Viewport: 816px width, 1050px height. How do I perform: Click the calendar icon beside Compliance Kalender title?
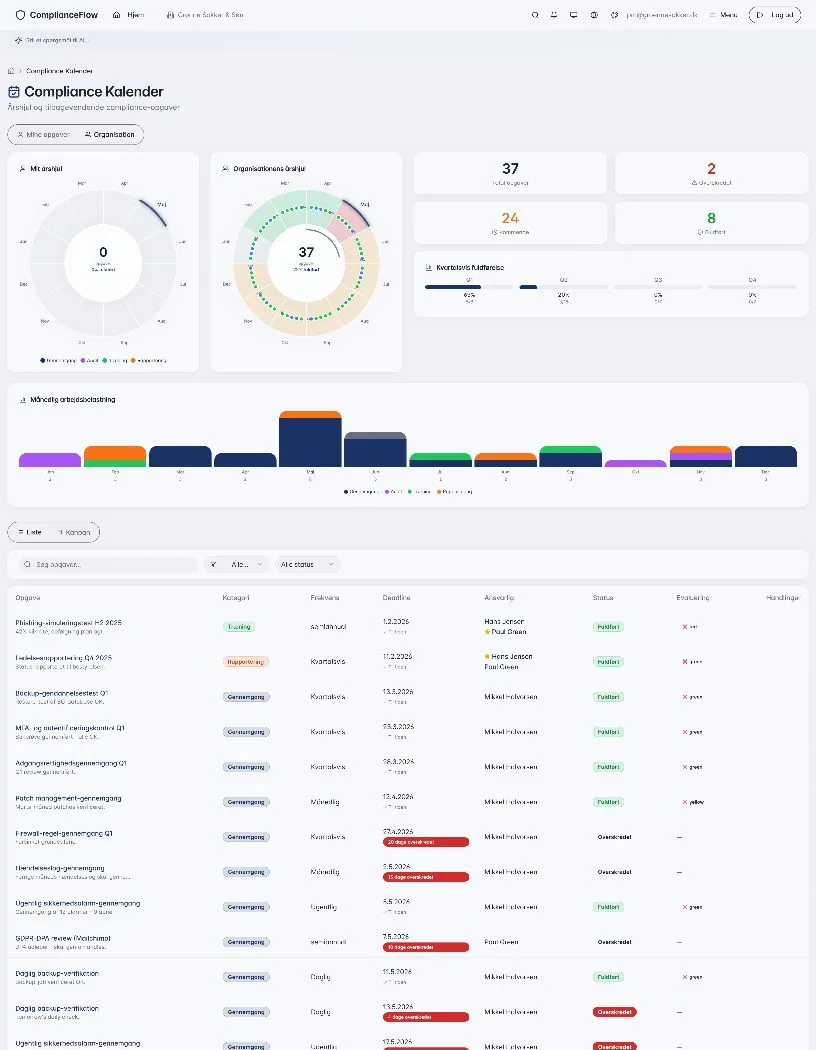point(13,92)
